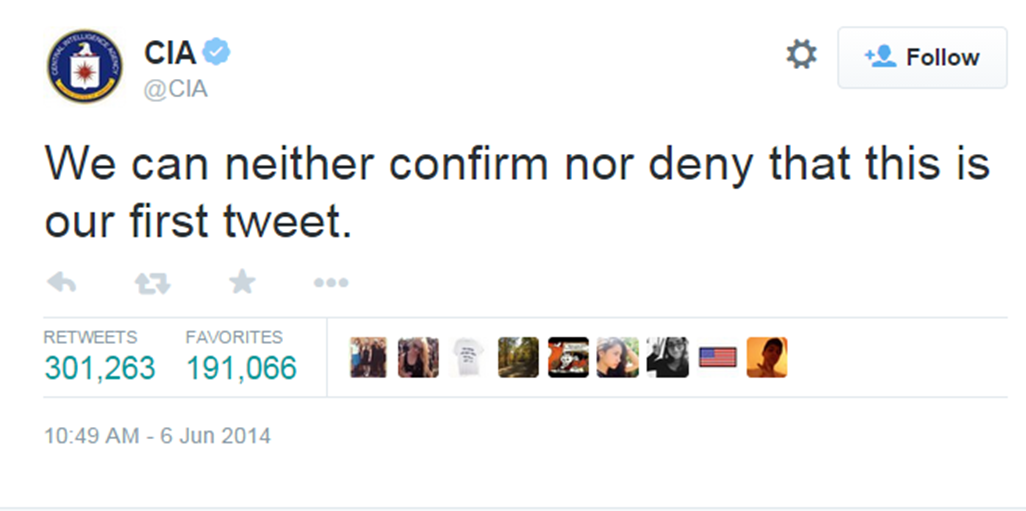Viewport: 1026px width, 511px height.
Task: Click the white t-shirt avatar
Action: pyautogui.click(x=467, y=357)
